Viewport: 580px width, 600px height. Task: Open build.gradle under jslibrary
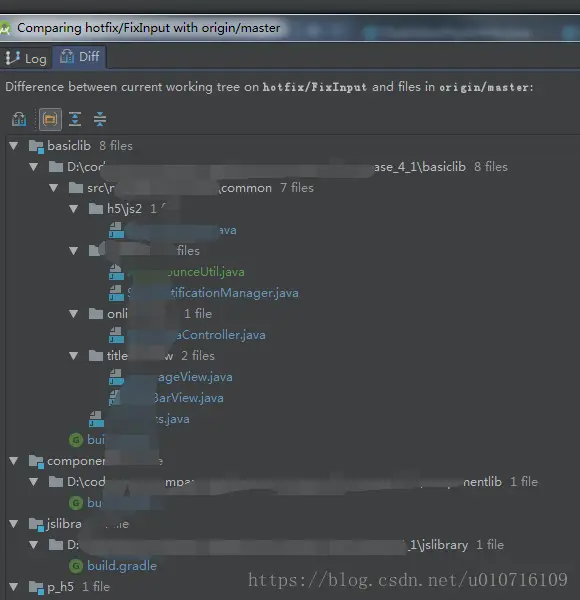(122, 566)
